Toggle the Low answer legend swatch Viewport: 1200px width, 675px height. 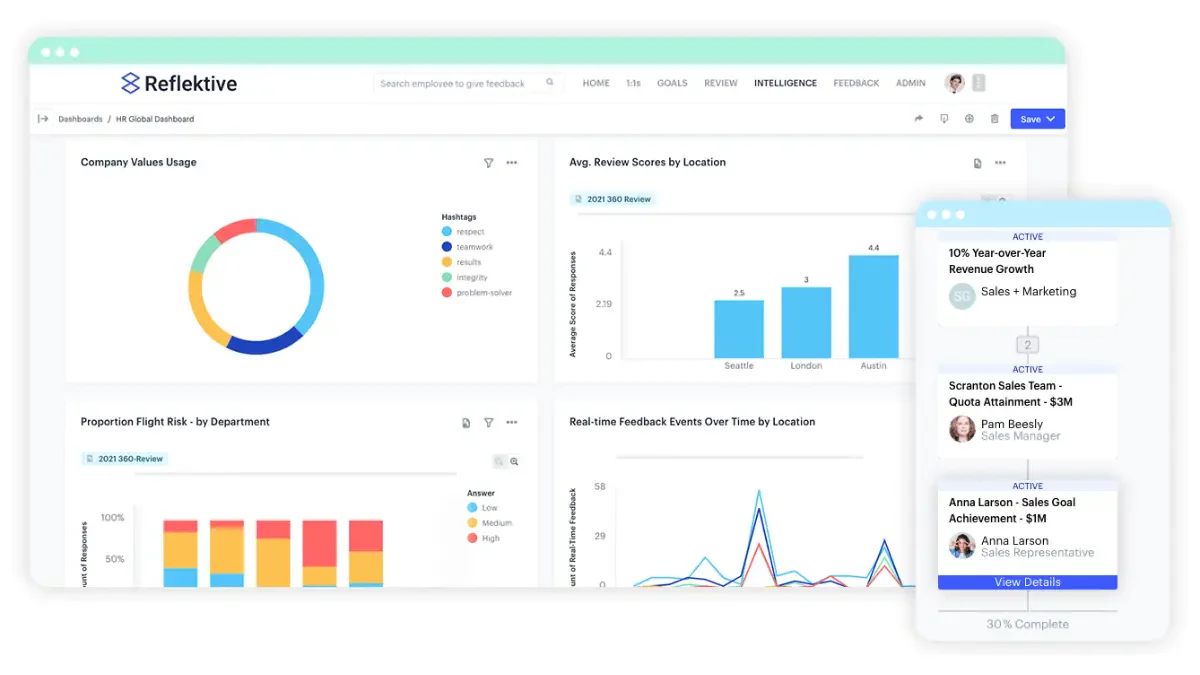coord(472,508)
